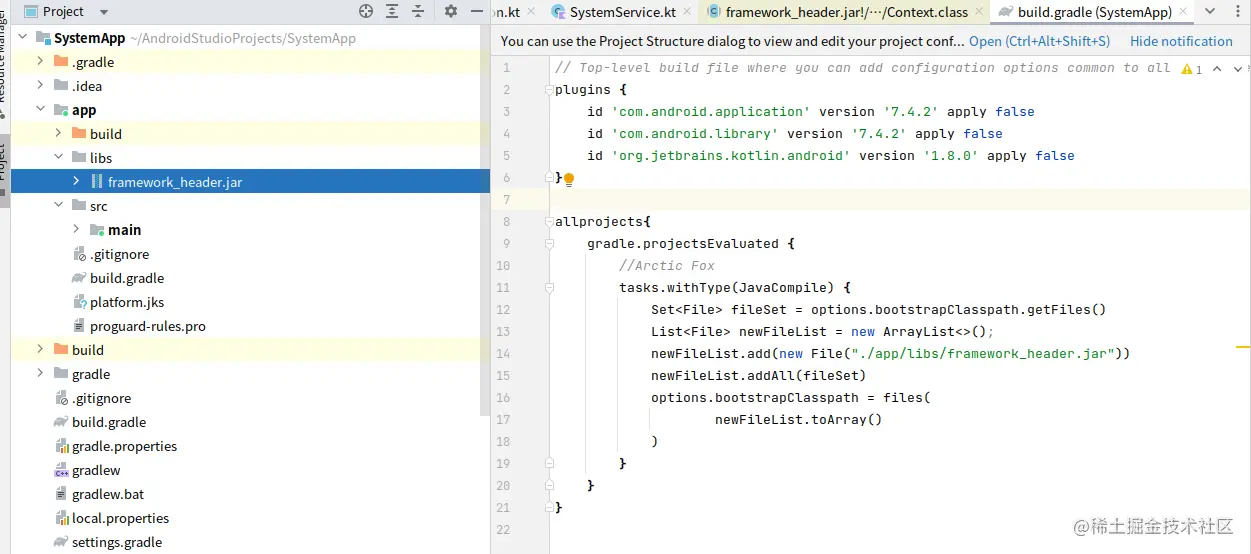1251x554 pixels.
Task: Expand the main source folder
Action: [76, 230]
